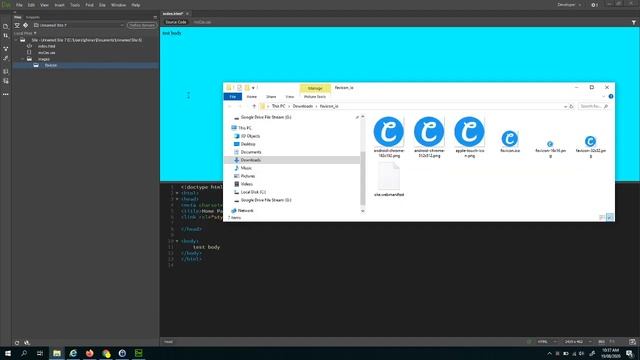Viewport: 640px width, 360px height.
Task: Open Dreamweaver's Site menu
Action: (102, 5)
